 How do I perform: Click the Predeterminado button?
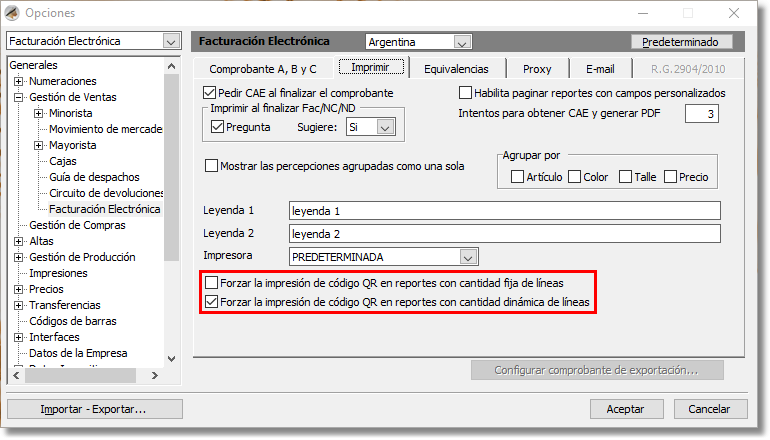pos(681,42)
